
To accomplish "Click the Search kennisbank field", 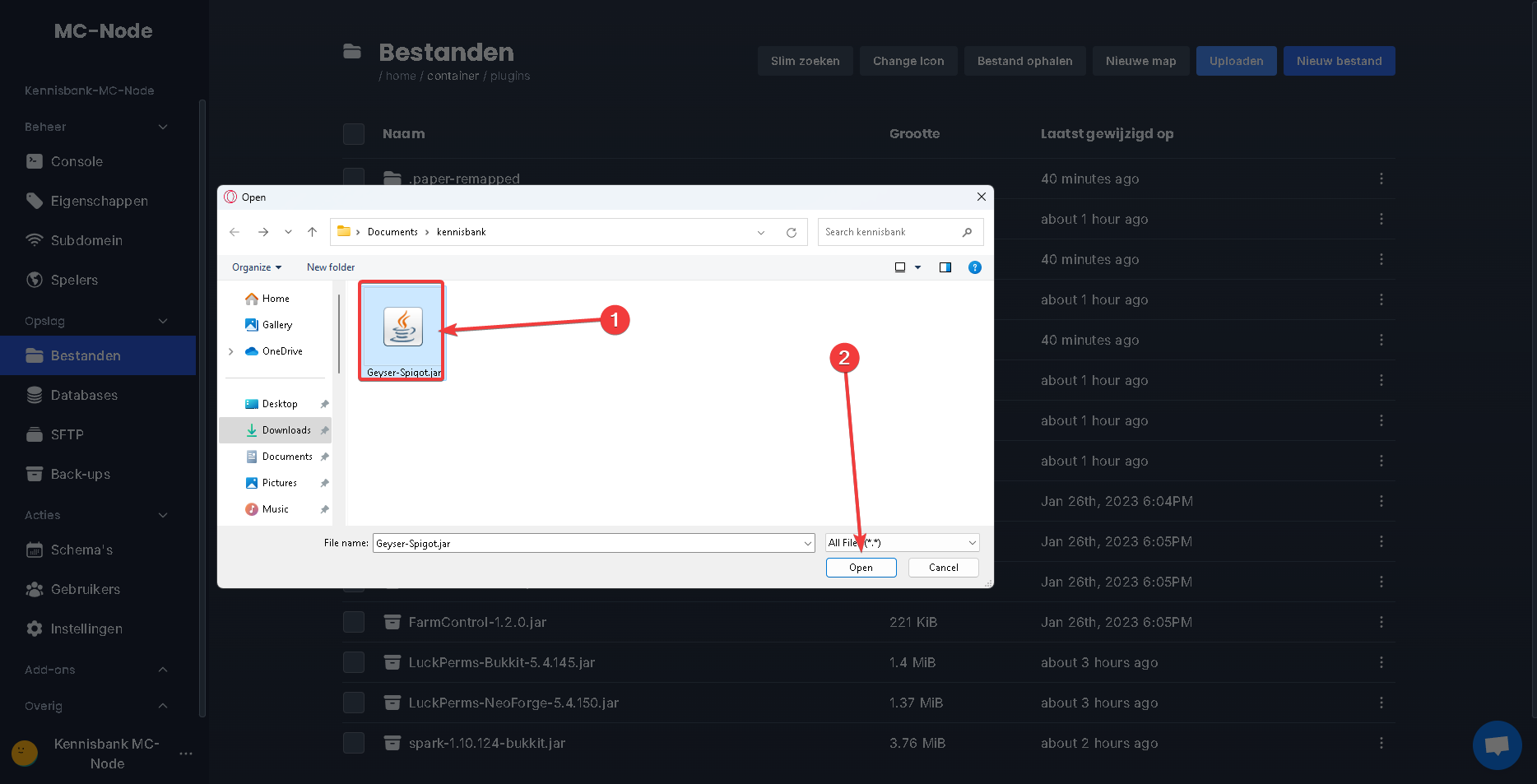I will 900,232.
